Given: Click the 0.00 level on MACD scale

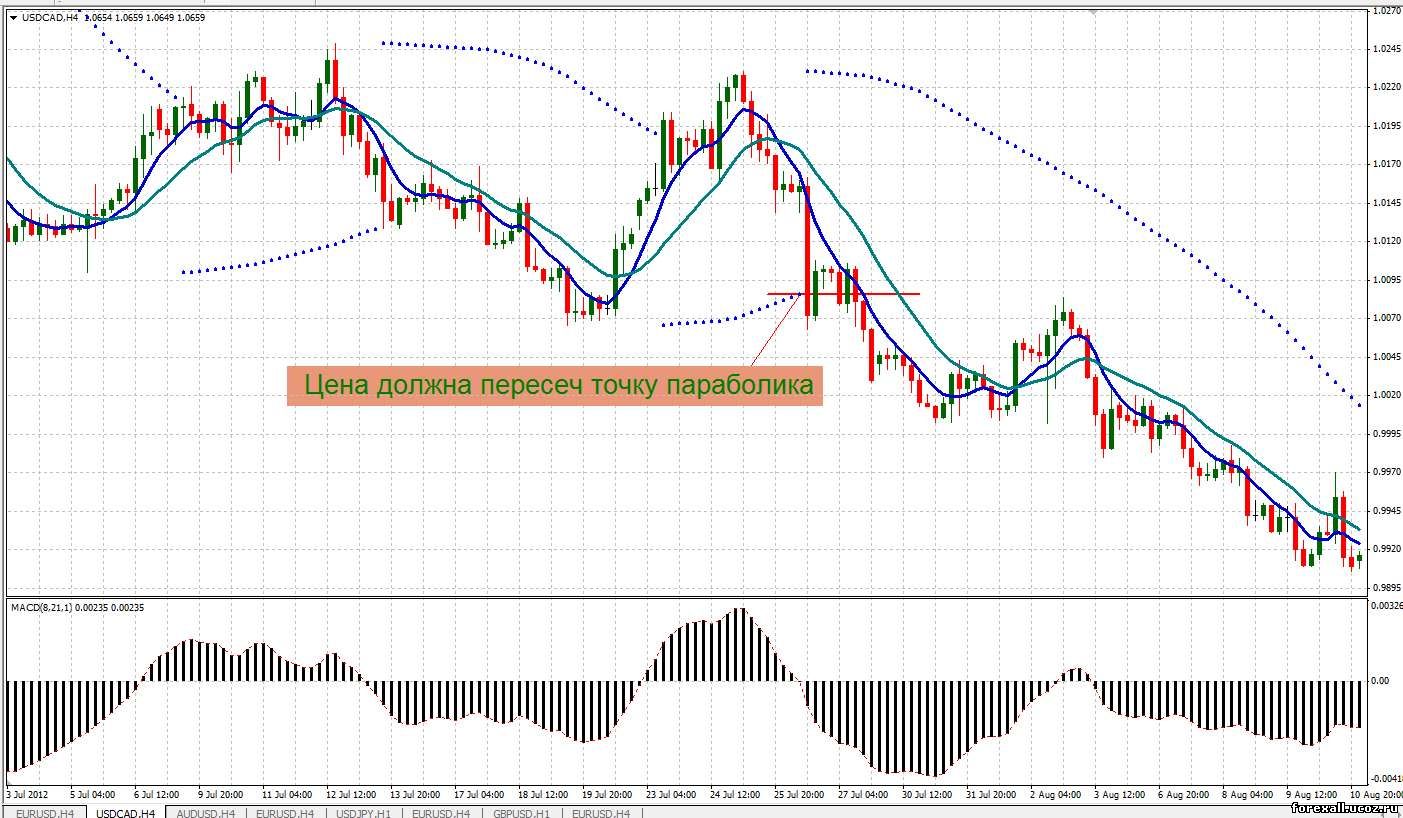Looking at the screenshot, I should (x=1380, y=681).
